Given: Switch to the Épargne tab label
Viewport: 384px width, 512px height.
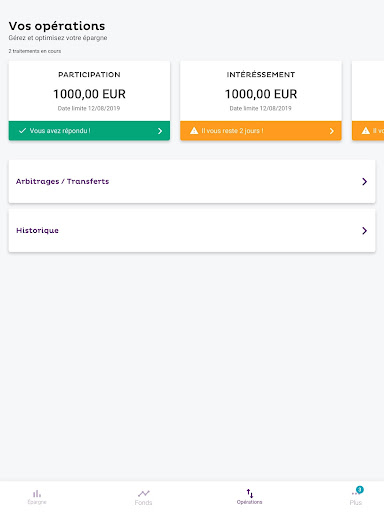Looking at the screenshot, I should (x=37, y=502).
